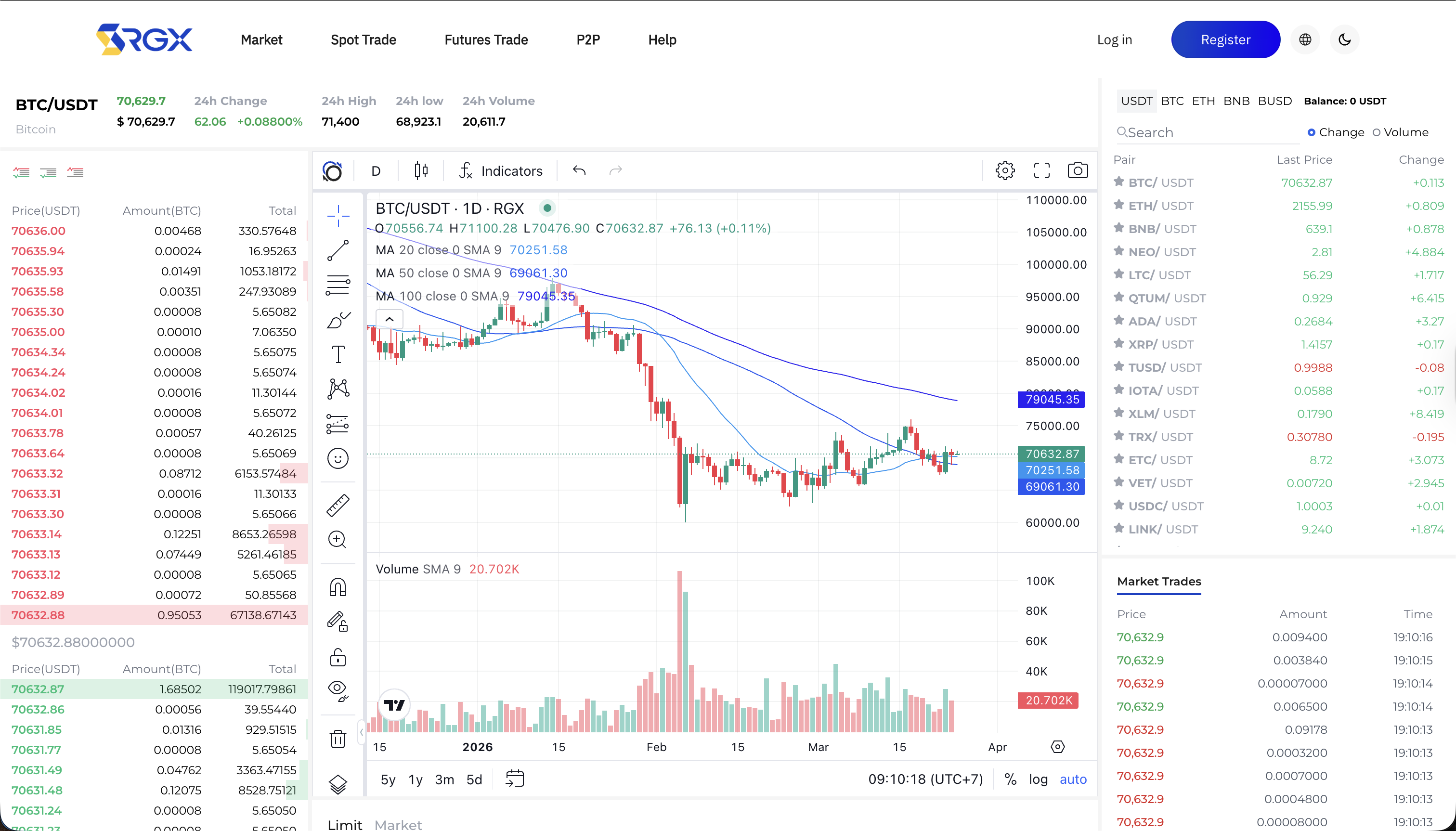Take a chart snapshot with camera icon
This screenshot has width=1456, height=831.
(1078, 170)
